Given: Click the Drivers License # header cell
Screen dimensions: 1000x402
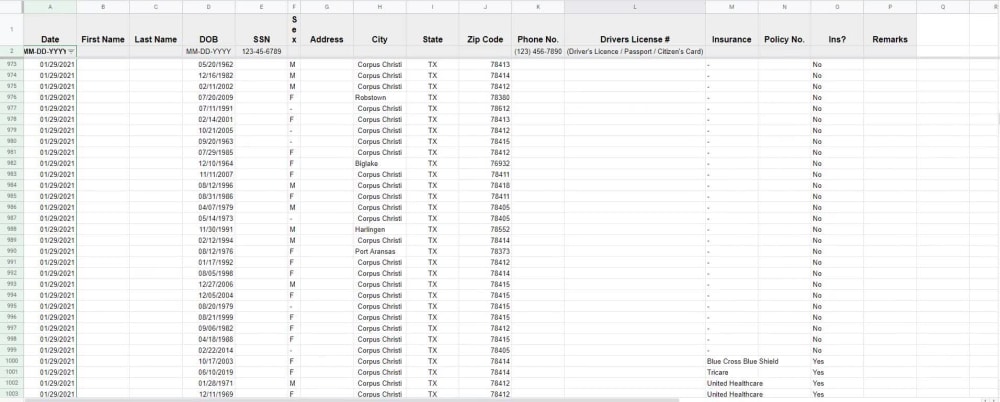Looking at the screenshot, I should pos(635,29).
